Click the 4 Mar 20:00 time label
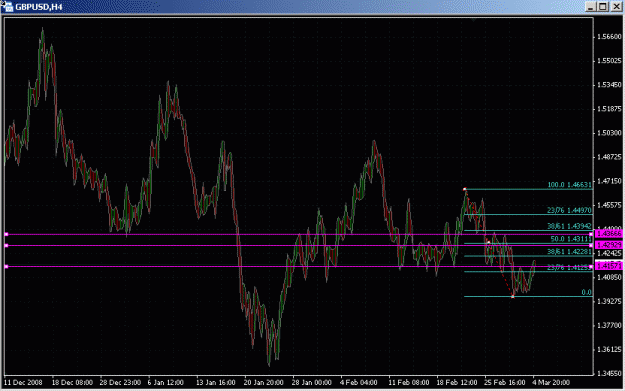This screenshot has height=391, width=625. 551,383
